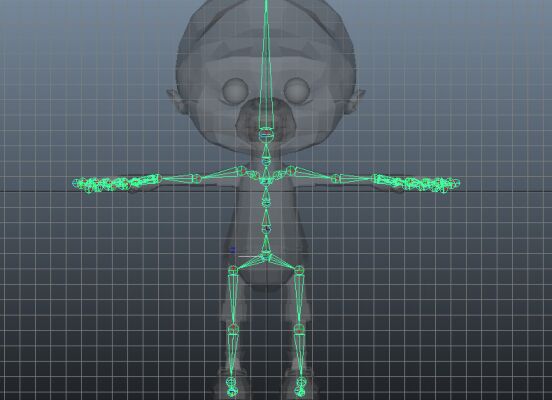552x400 pixels.
Task: Select the wrist joint on screen-left arm
Action: pyautogui.click(x=157, y=179)
